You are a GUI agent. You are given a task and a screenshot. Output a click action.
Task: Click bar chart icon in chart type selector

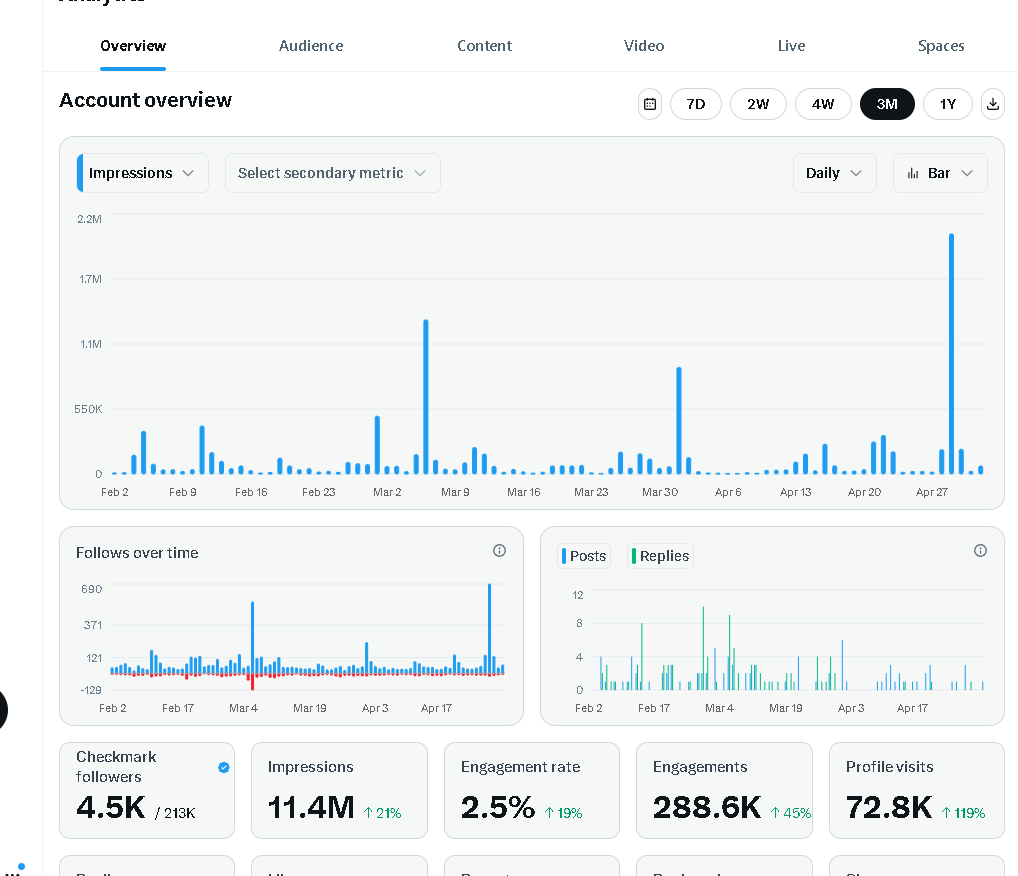[913, 173]
